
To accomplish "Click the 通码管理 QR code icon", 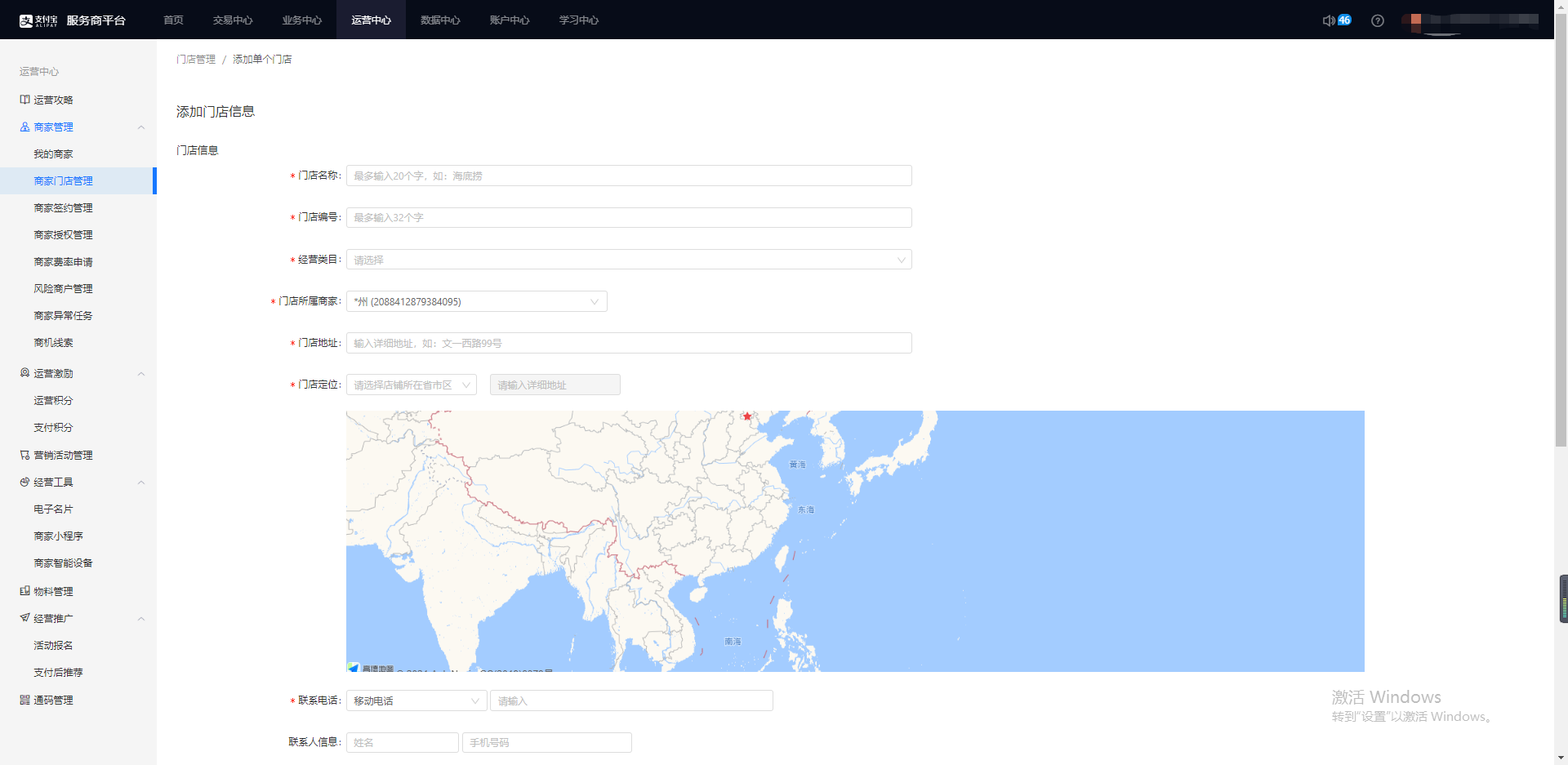I will coord(24,700).
